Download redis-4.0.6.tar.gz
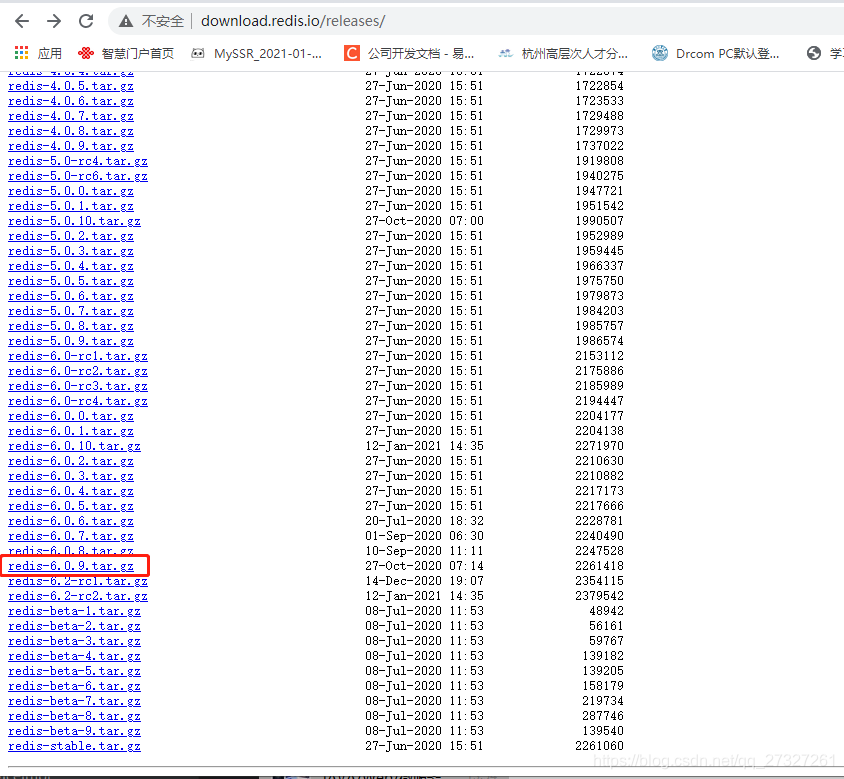The image size is (844, 779). [71, 101]
